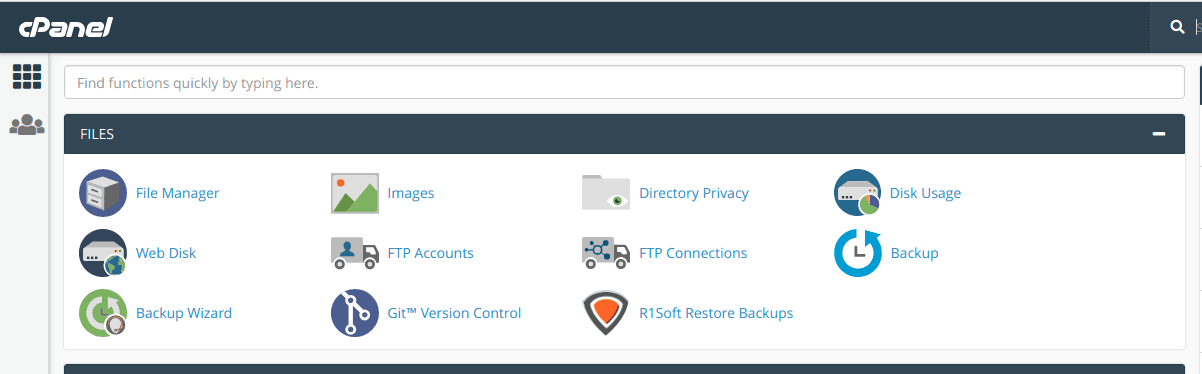Viewport: 1202px width, 374px height.
Task: Open the FTP Connections truck icon
Action: [606, 253]
